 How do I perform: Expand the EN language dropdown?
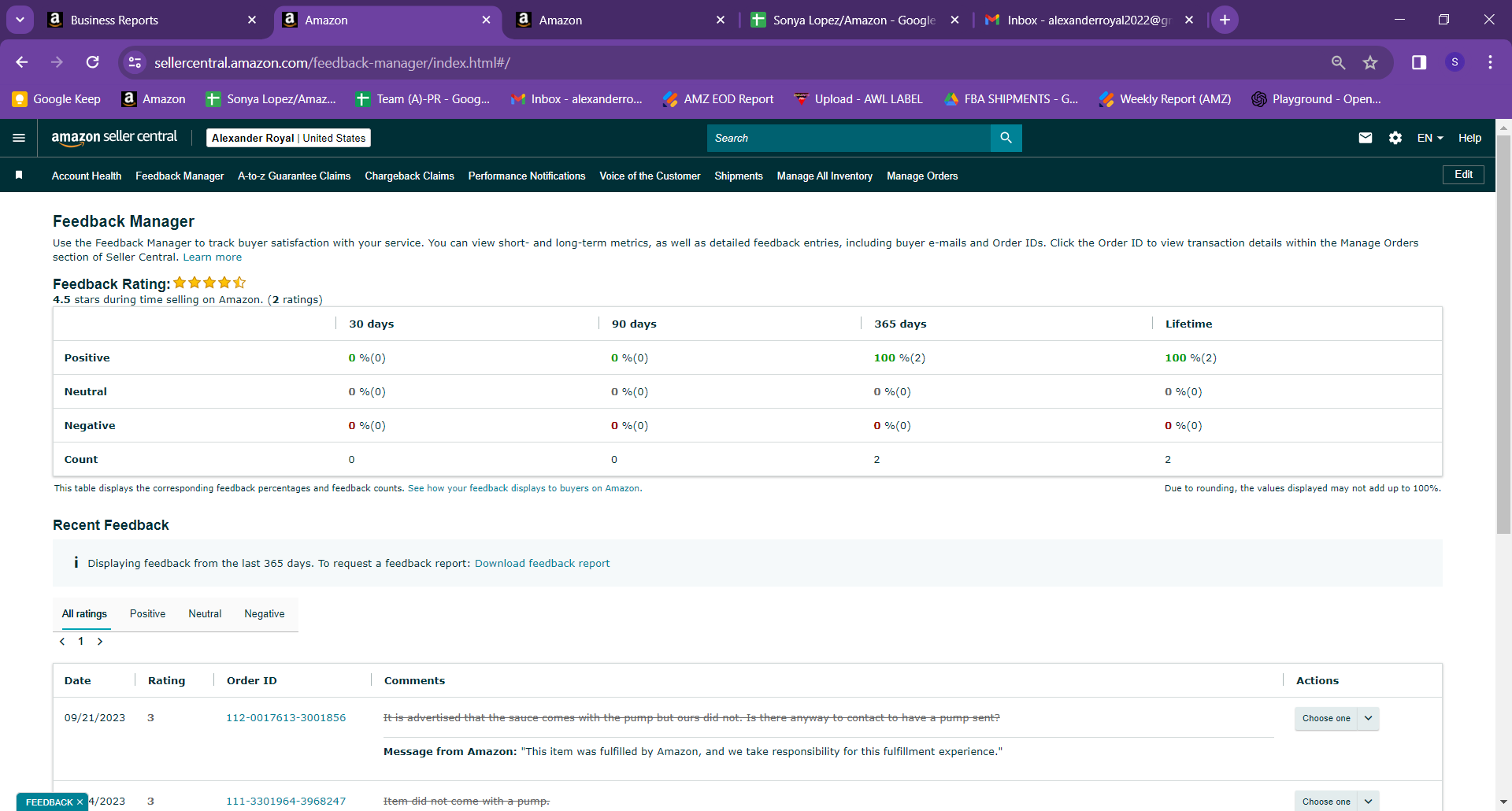[1430, 138]
